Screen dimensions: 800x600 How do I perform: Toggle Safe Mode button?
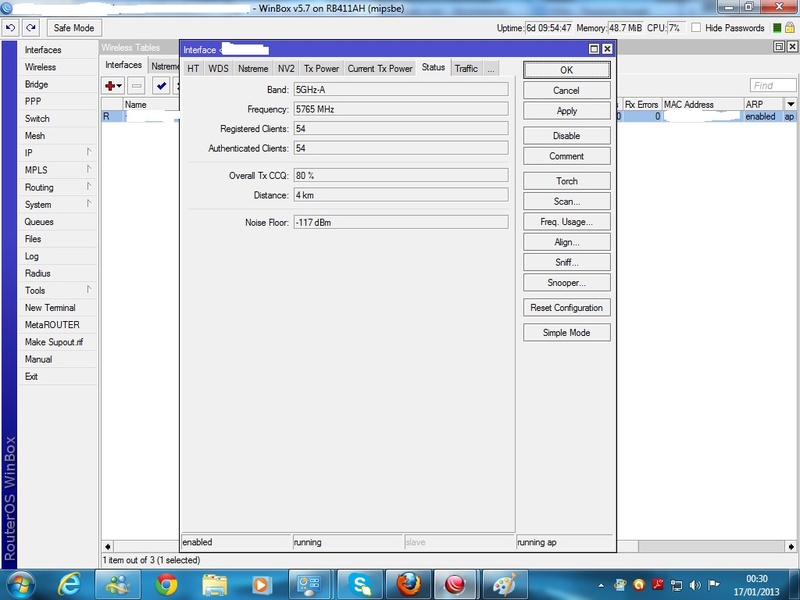(x=74, y=28)
